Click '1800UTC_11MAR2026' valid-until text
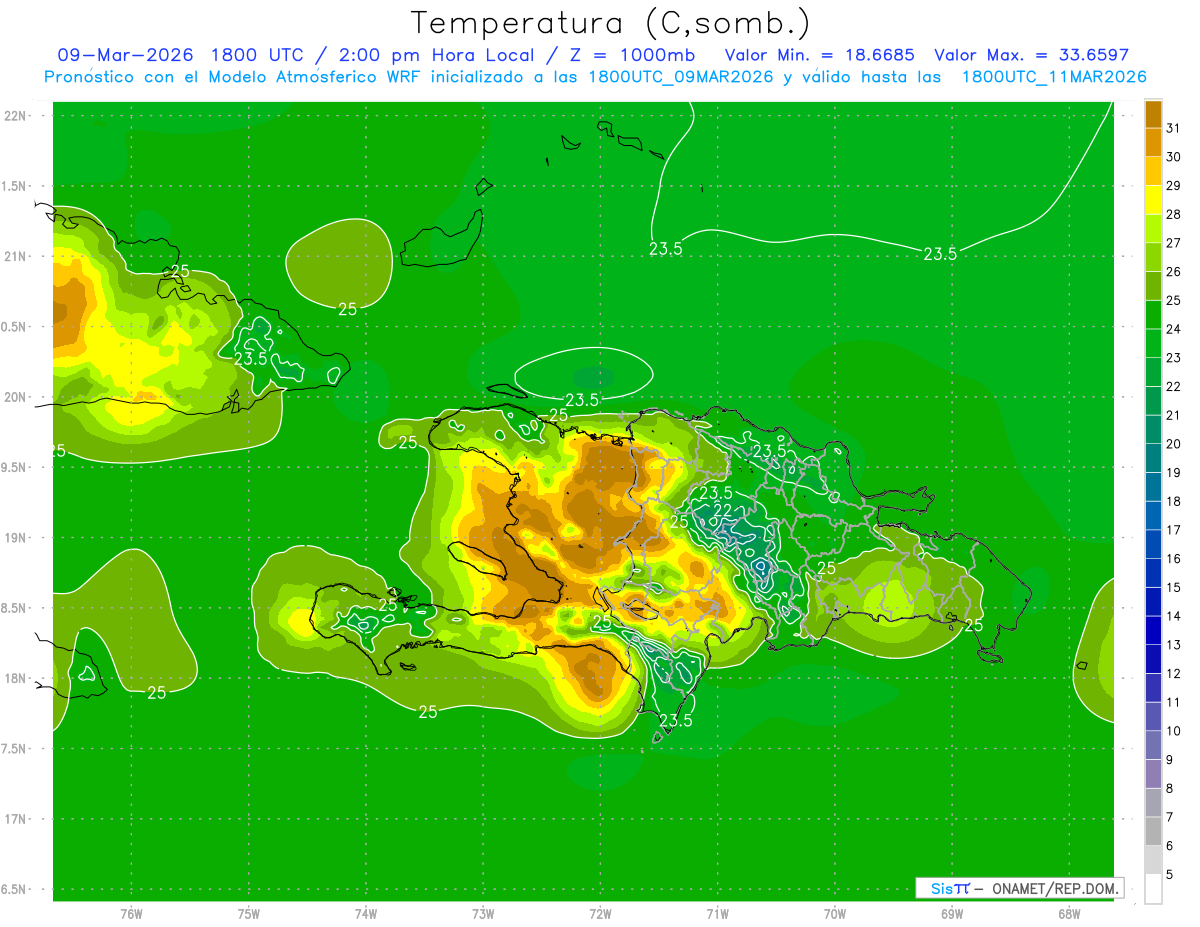Screen dimensions: 1200x927 pos(1054,77)
